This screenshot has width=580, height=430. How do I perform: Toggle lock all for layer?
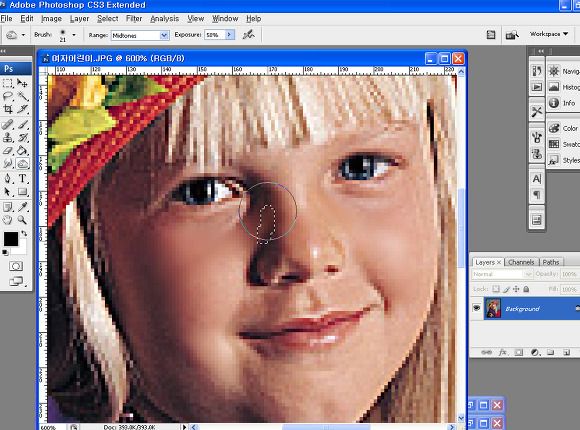[x=526, y=289]
